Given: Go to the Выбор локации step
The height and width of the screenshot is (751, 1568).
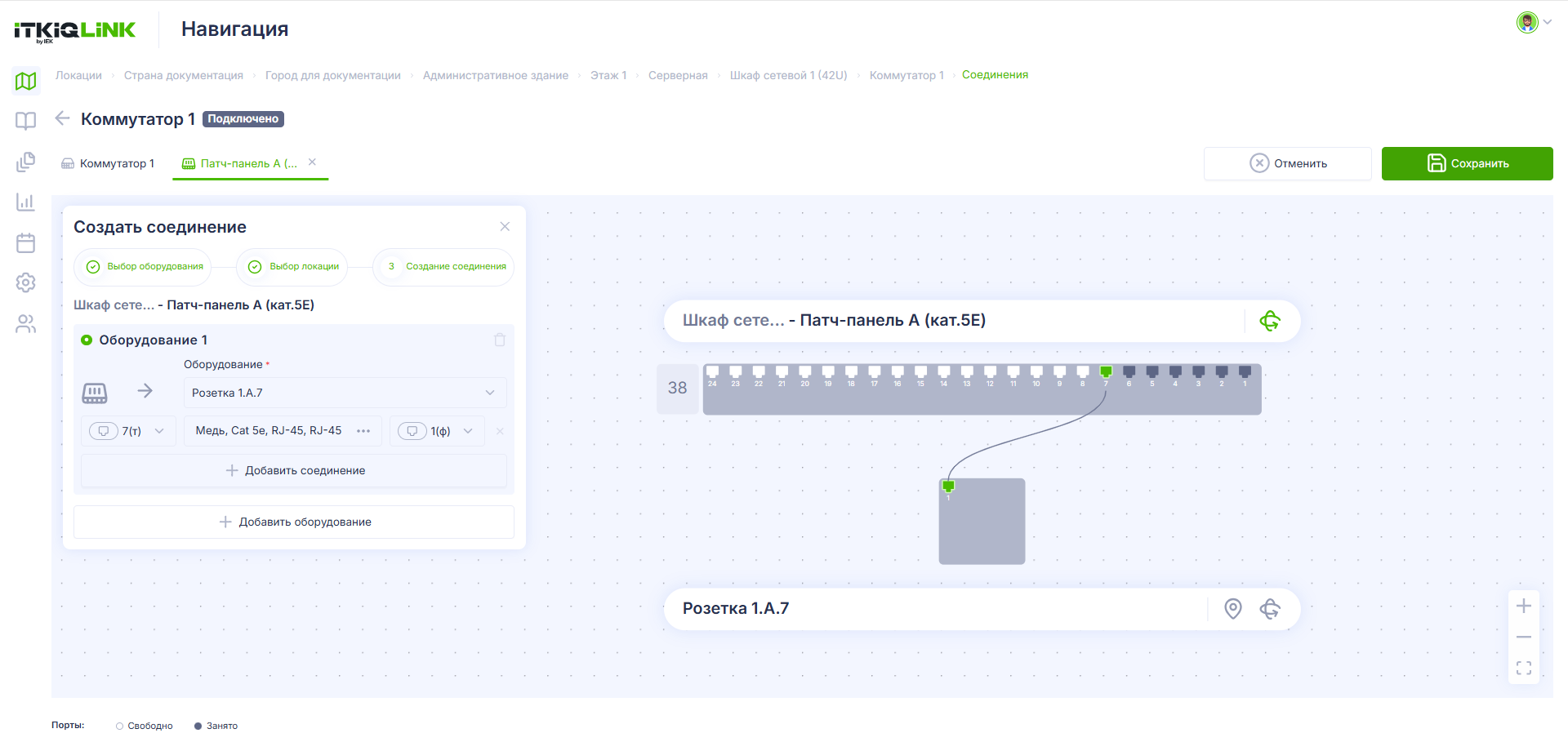Looking at the screenshot, I should click(293, 267).
